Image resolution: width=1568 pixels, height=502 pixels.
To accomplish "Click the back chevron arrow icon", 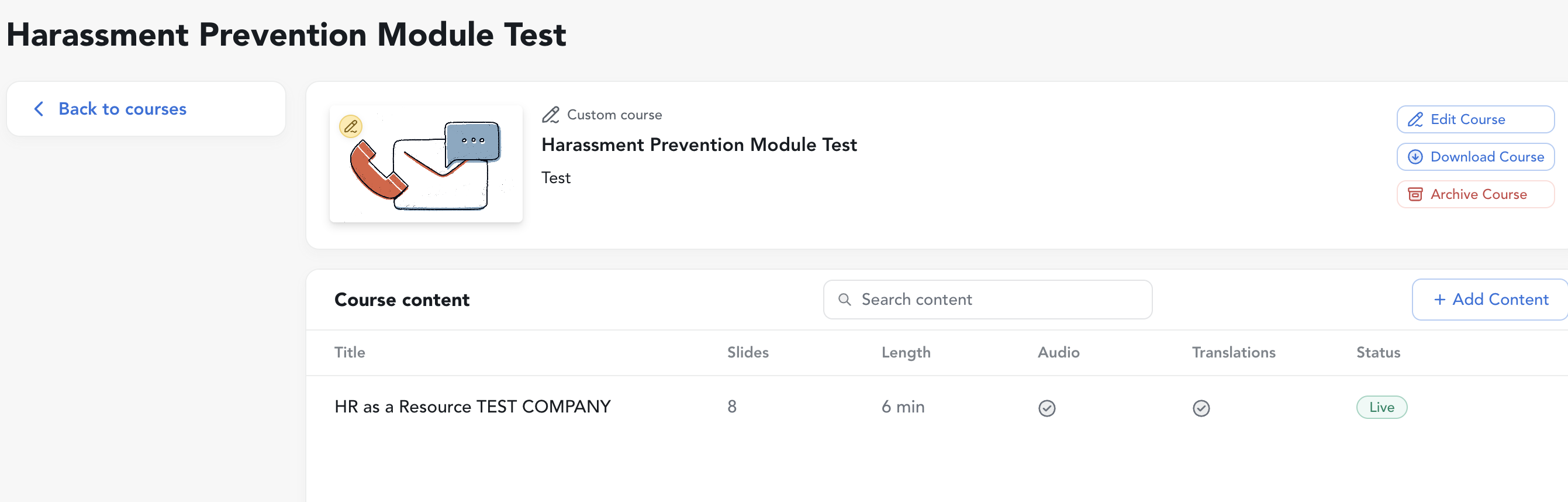I will pyautogui.click(x=39, y=109).
